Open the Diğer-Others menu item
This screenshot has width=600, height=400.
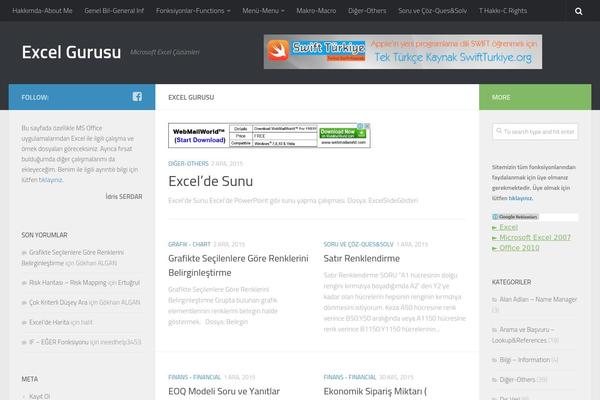[367, 11]
